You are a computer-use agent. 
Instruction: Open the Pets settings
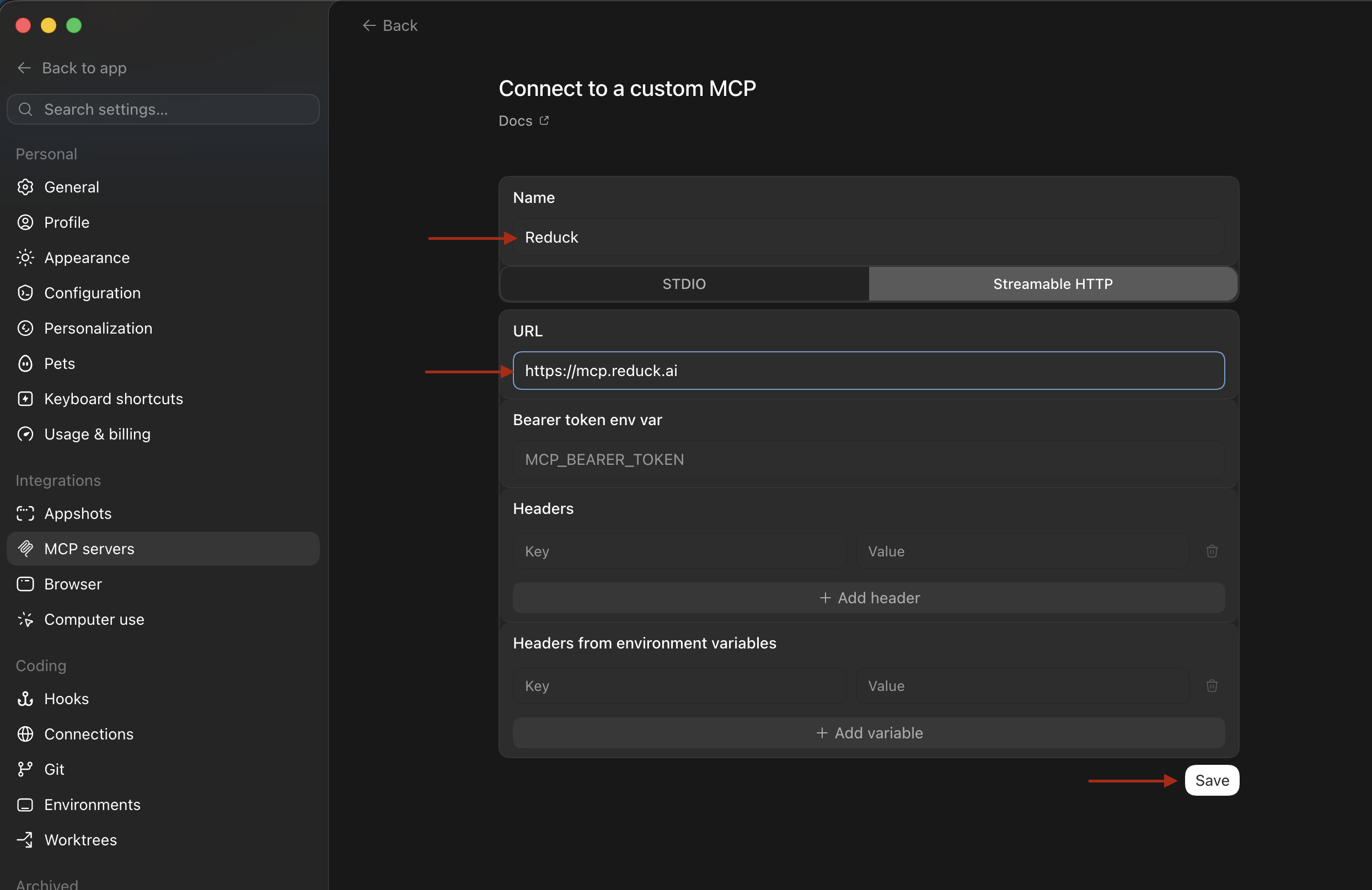point(163,363)
